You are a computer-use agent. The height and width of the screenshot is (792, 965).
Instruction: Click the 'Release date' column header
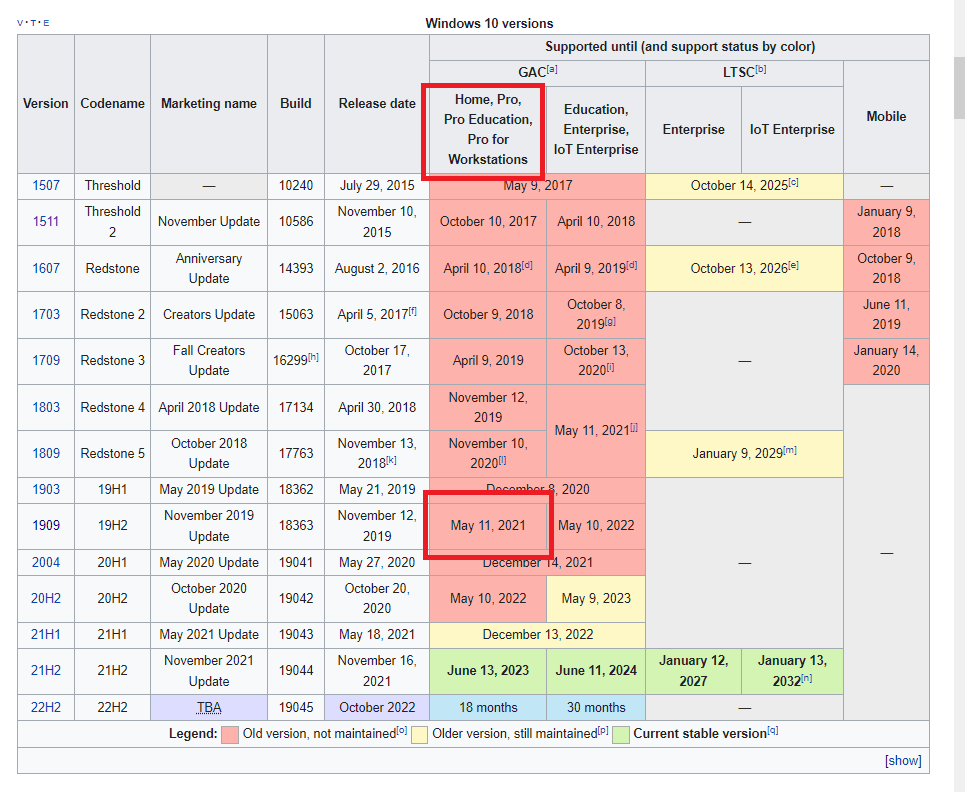point(377,103)
